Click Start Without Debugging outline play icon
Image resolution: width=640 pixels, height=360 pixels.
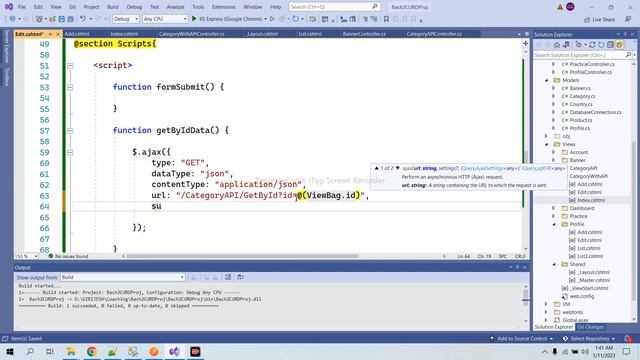point(272,19)
